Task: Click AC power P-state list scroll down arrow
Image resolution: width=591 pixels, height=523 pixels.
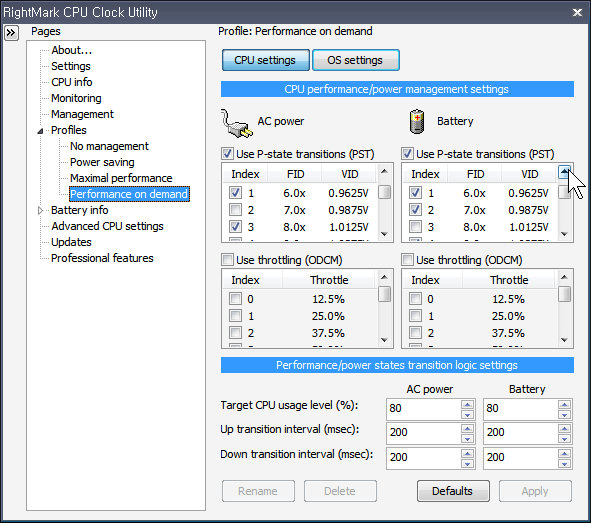Action: 384,234
